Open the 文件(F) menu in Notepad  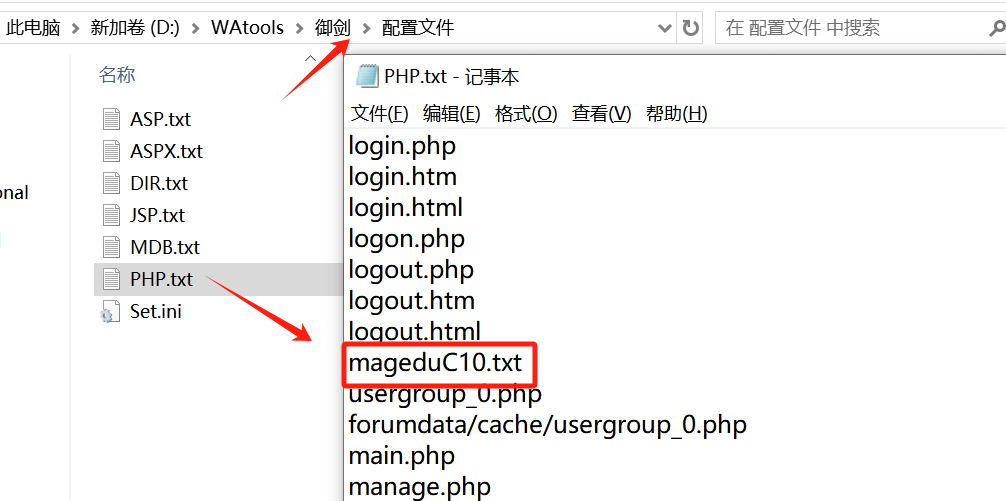point(379,114)
